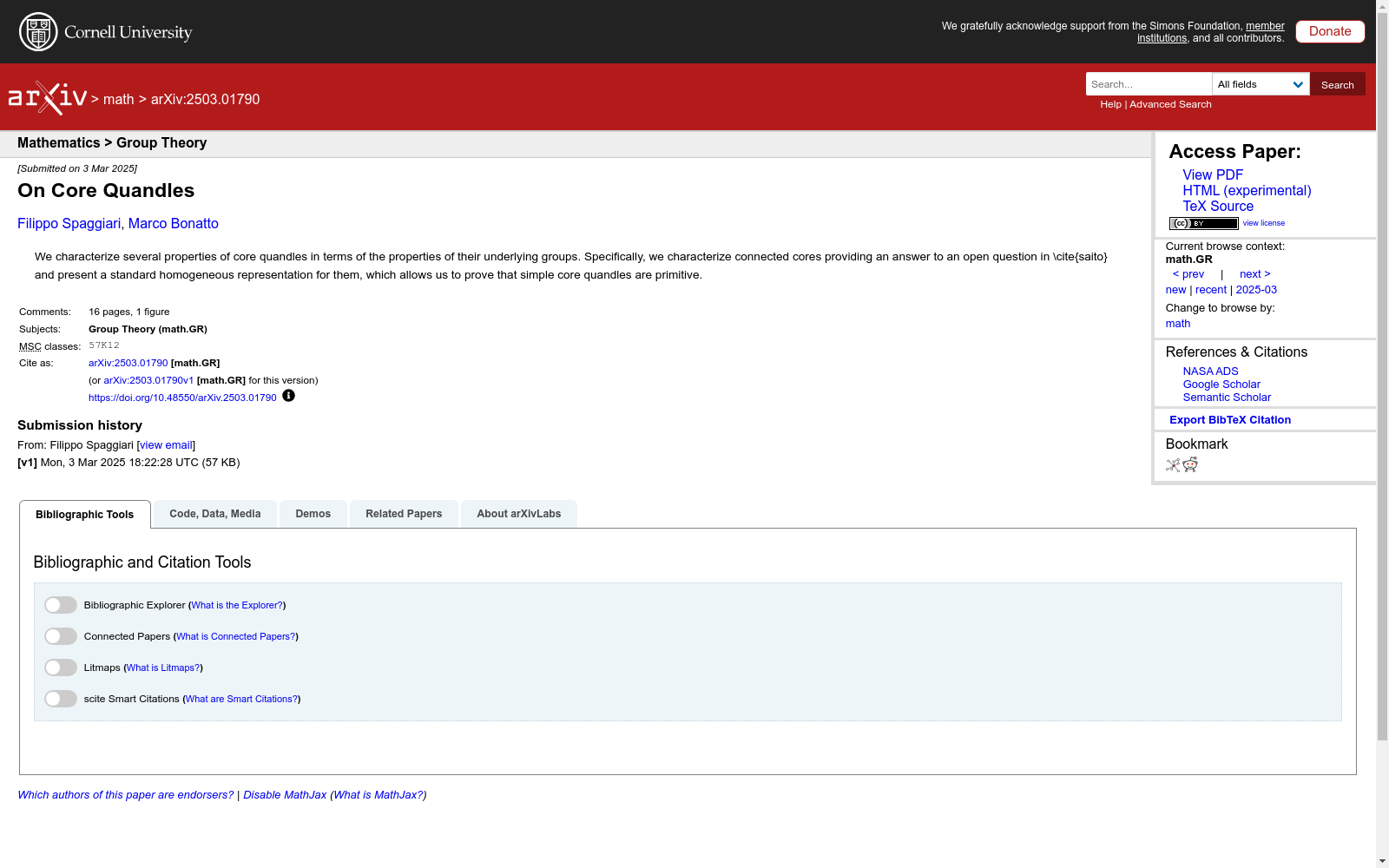Click Disable MathJax link
The width and height of the screenshot is (1389, 868).
click(x=285, y=795)
